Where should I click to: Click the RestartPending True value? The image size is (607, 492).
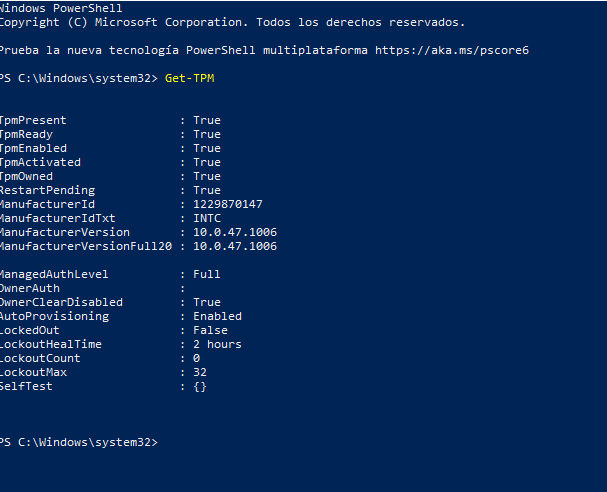(x=207, y=190)
